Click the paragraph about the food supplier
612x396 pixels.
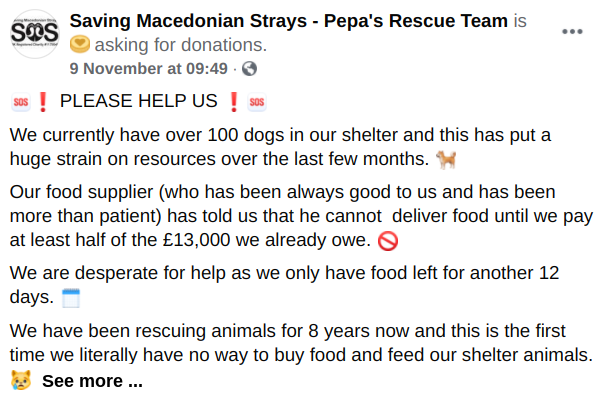301,216
